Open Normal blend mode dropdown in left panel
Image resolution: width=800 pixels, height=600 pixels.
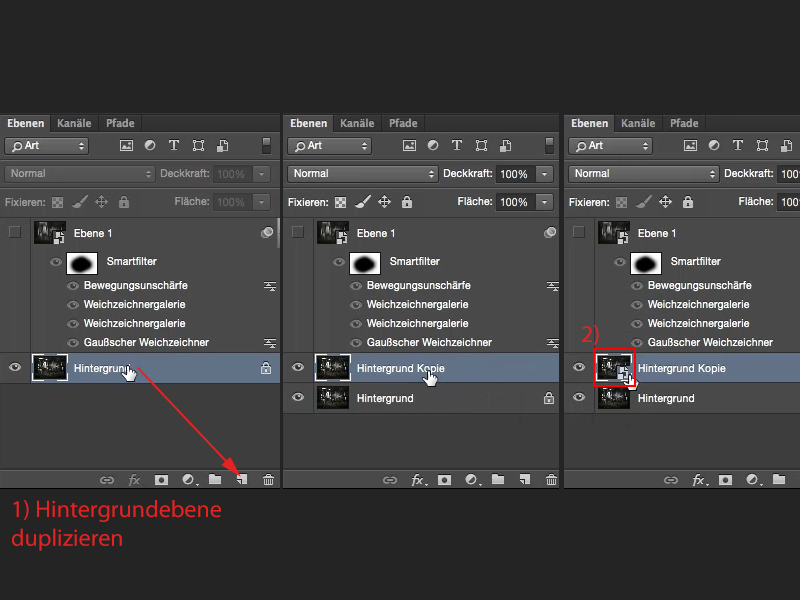pyautogui.click(x=79, y=174)
